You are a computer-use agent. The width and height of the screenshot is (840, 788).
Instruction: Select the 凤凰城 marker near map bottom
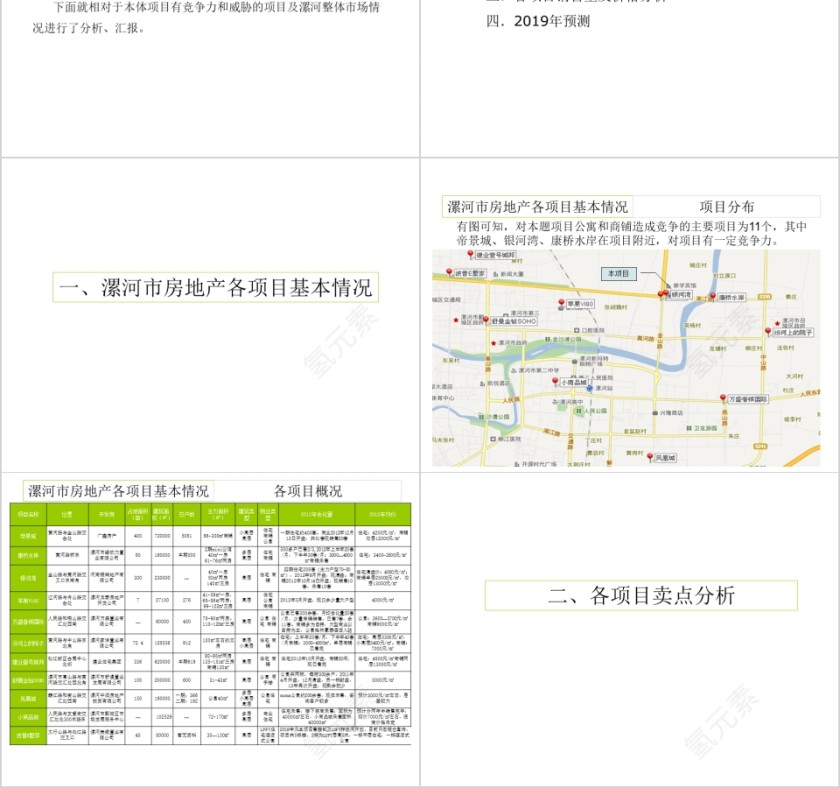(x=652, y=455)
